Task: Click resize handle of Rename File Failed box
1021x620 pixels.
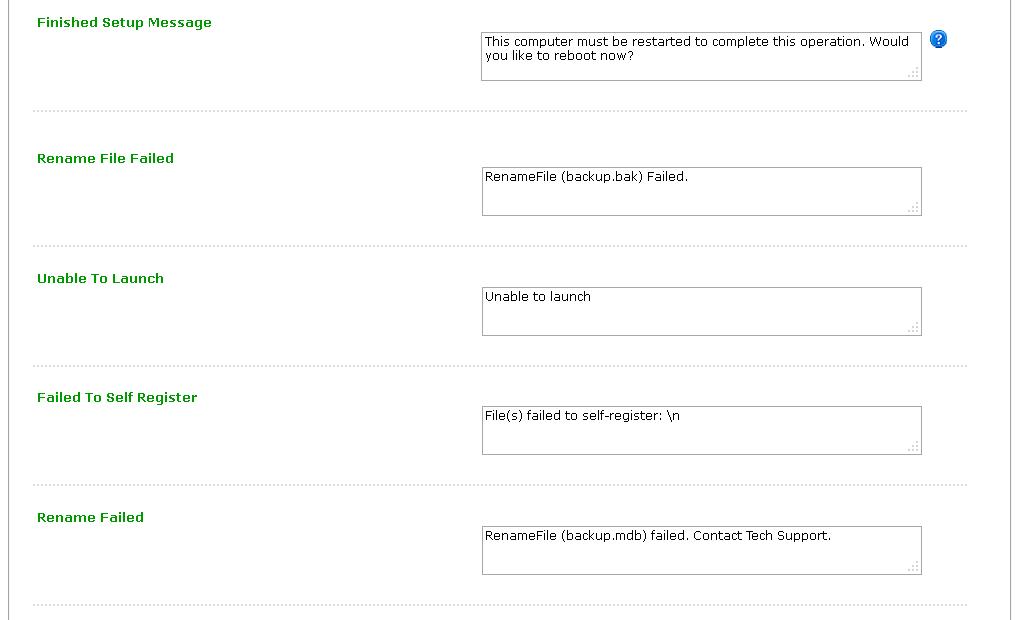Action: coord(913,208)
